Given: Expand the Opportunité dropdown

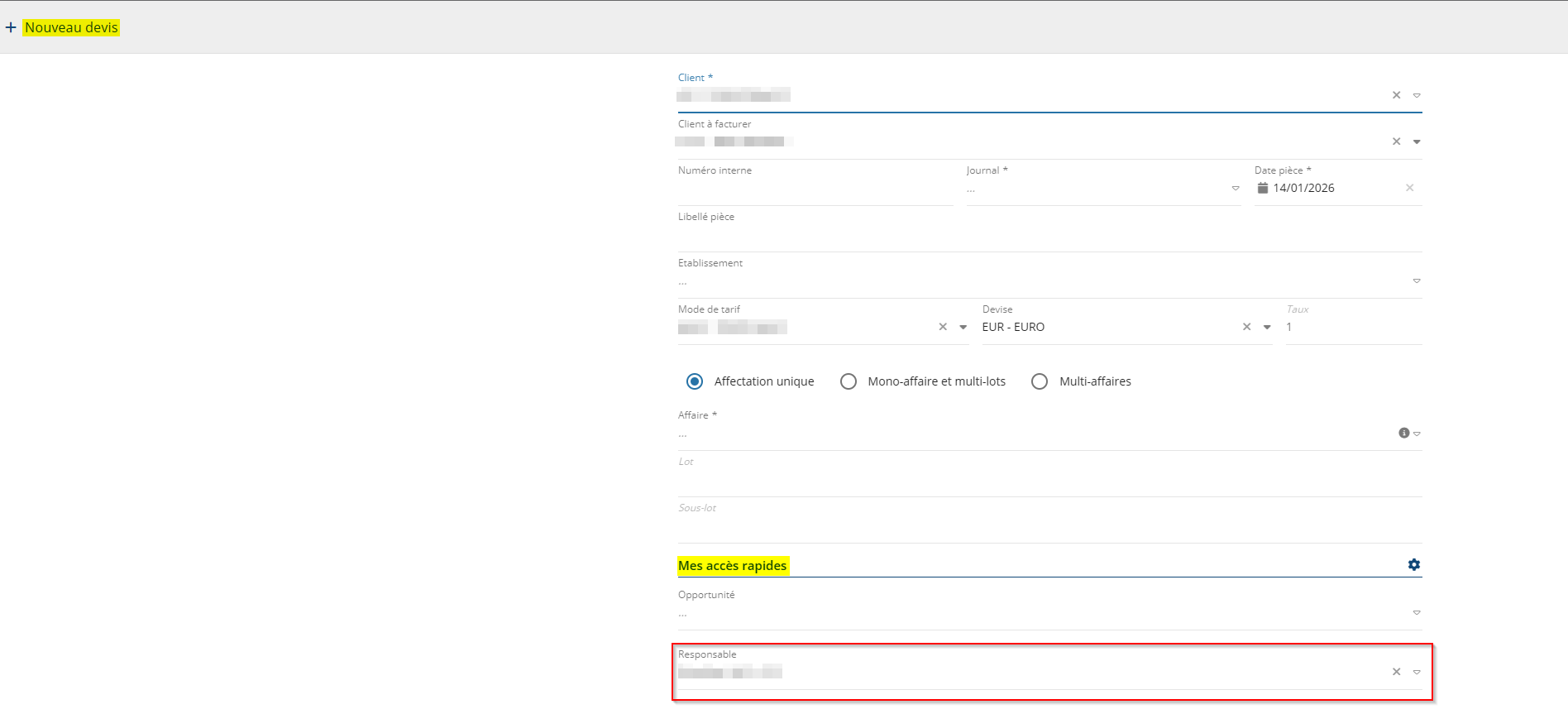Looking at the screenshot, I should [1416, 613].
